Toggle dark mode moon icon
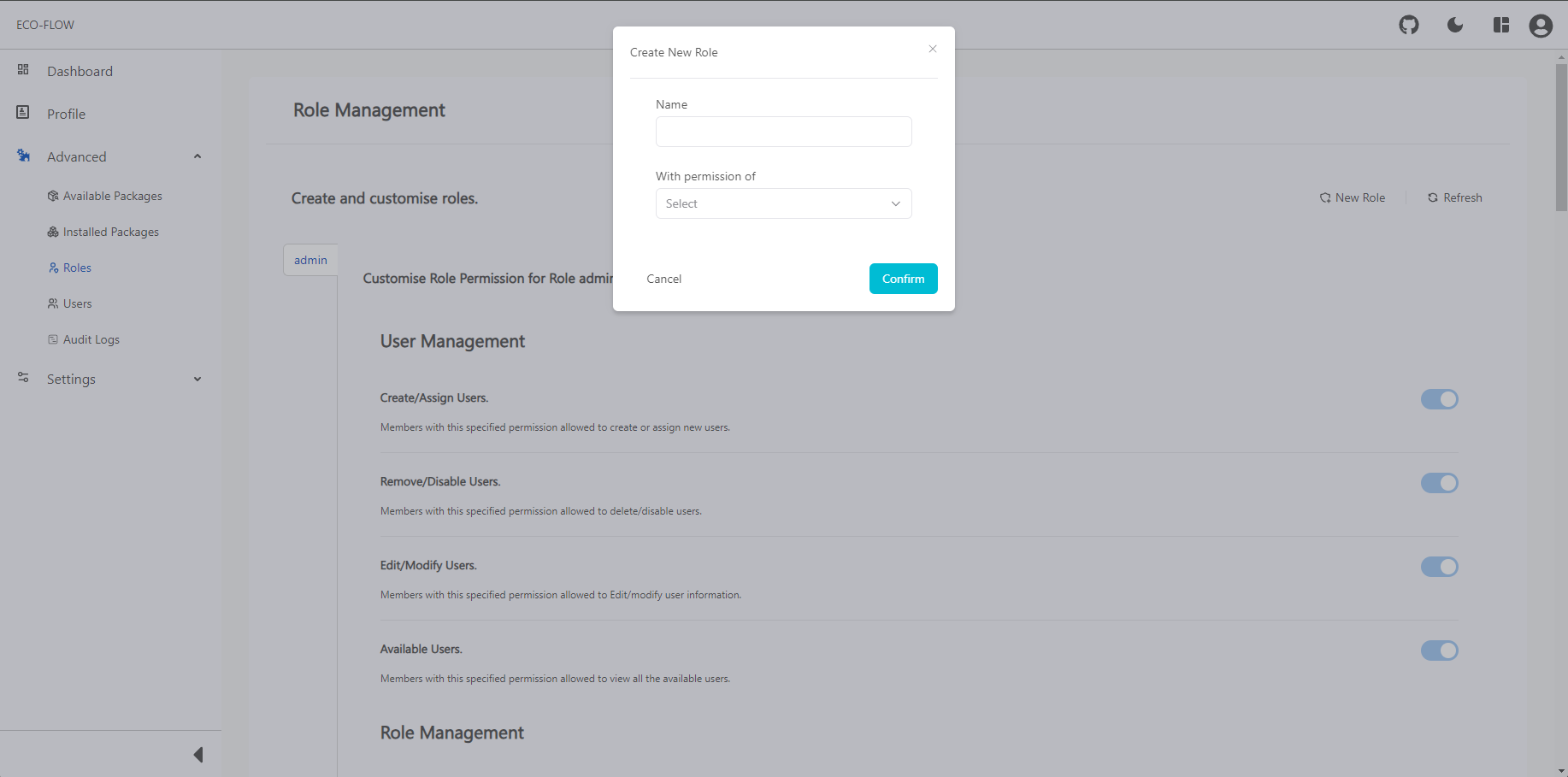The image size is (1568, 777). pos(1455,25)
